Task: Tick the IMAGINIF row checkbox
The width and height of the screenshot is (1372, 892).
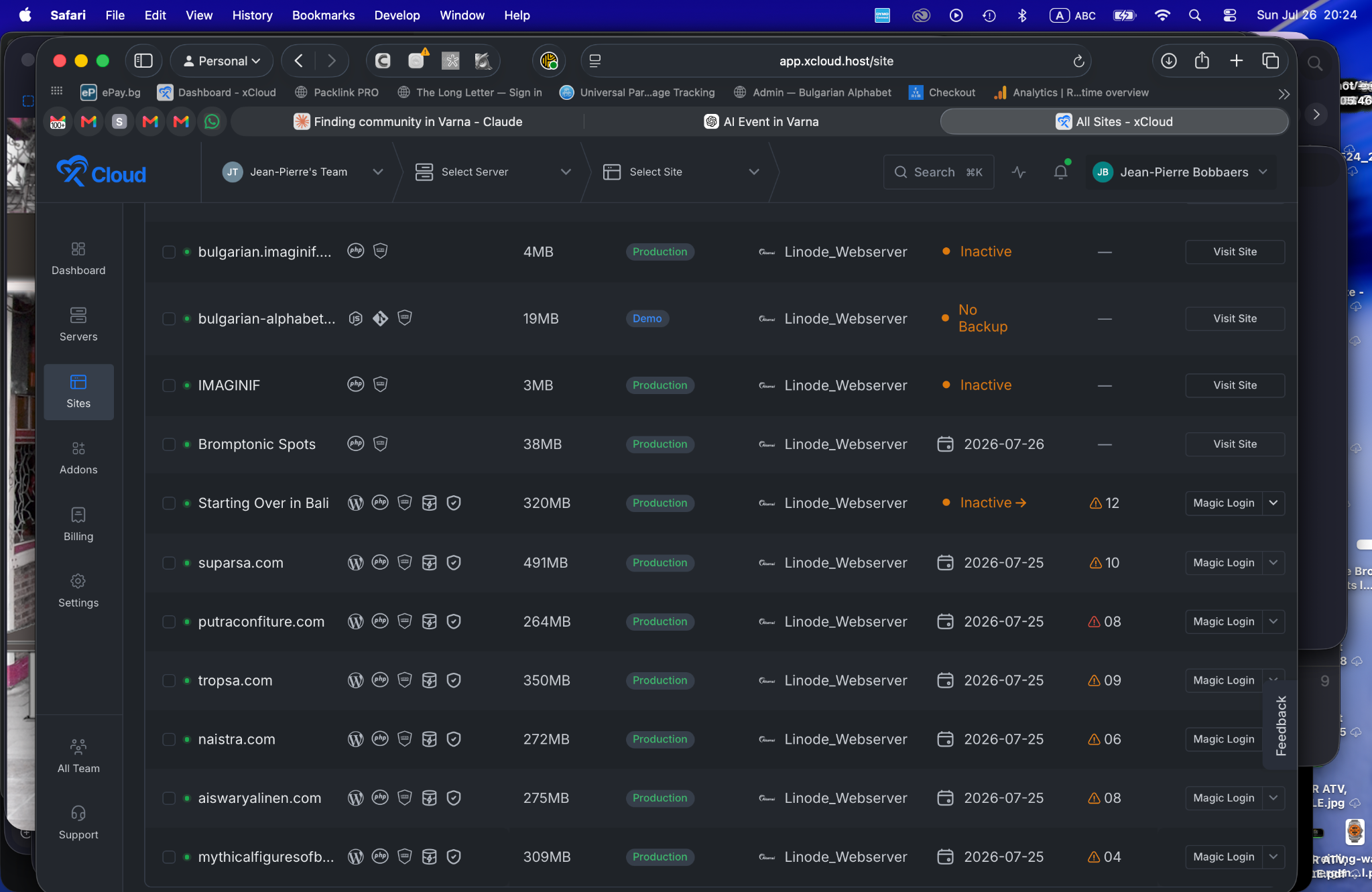Action: [x=169, y=385]
